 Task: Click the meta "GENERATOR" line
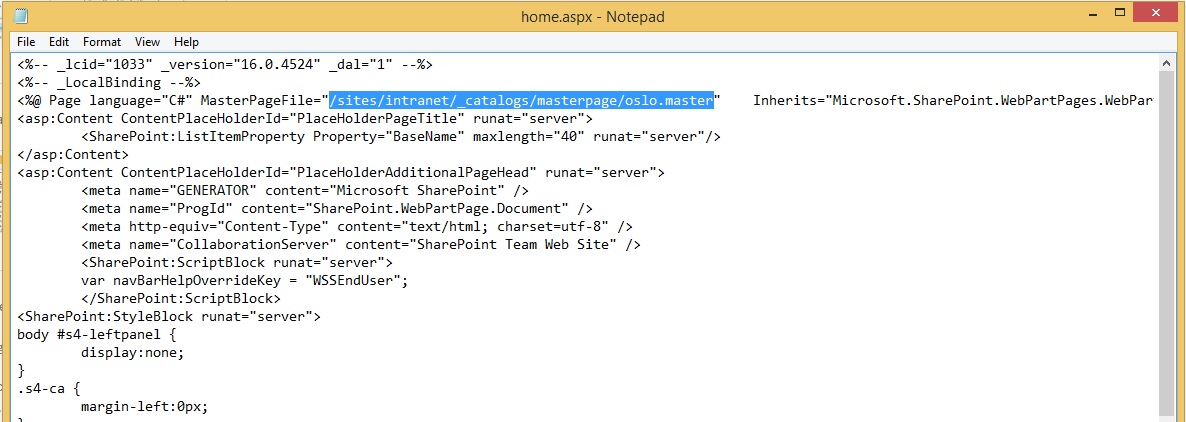click(305, 191)
